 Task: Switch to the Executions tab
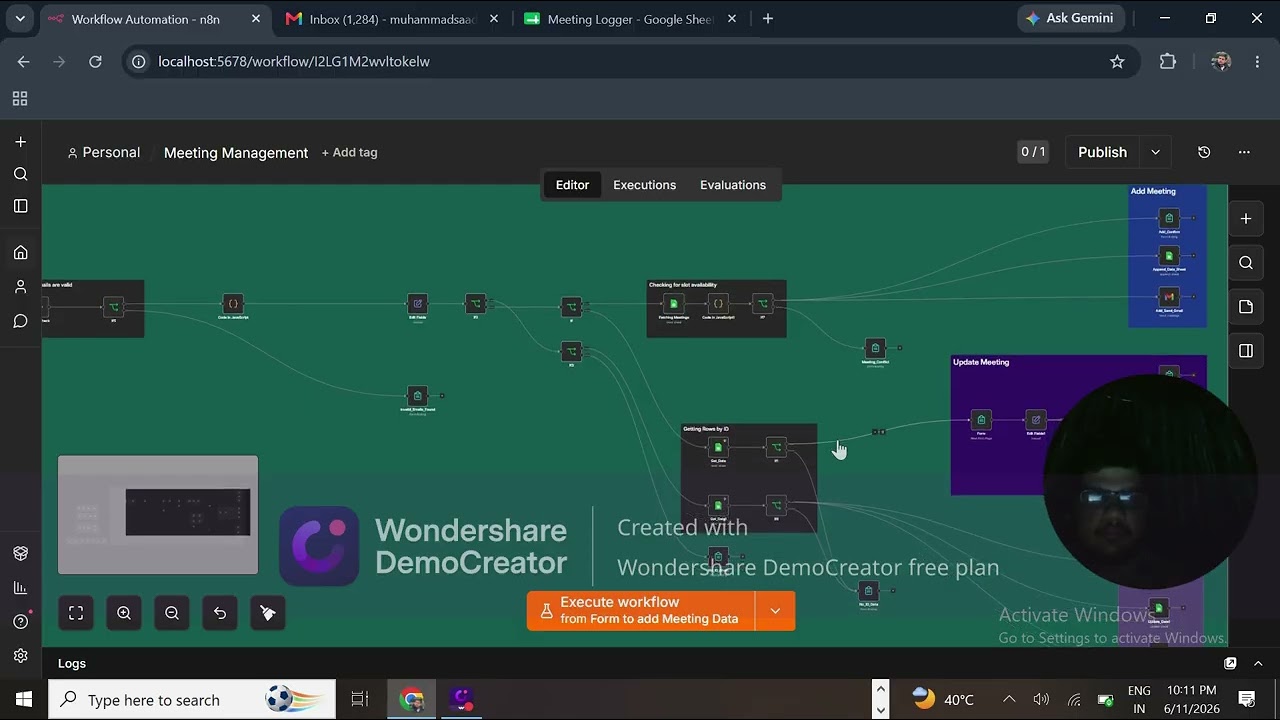point(644,185)
